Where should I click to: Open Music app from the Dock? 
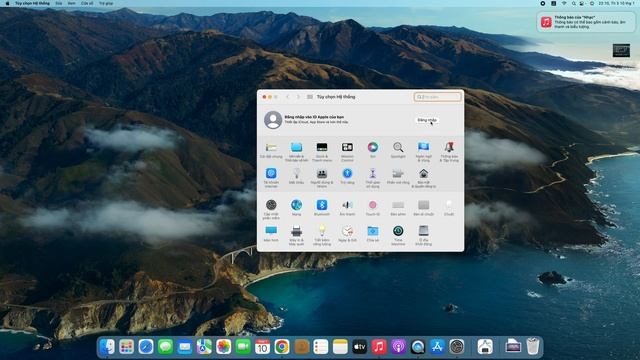[x=379, y=347]
